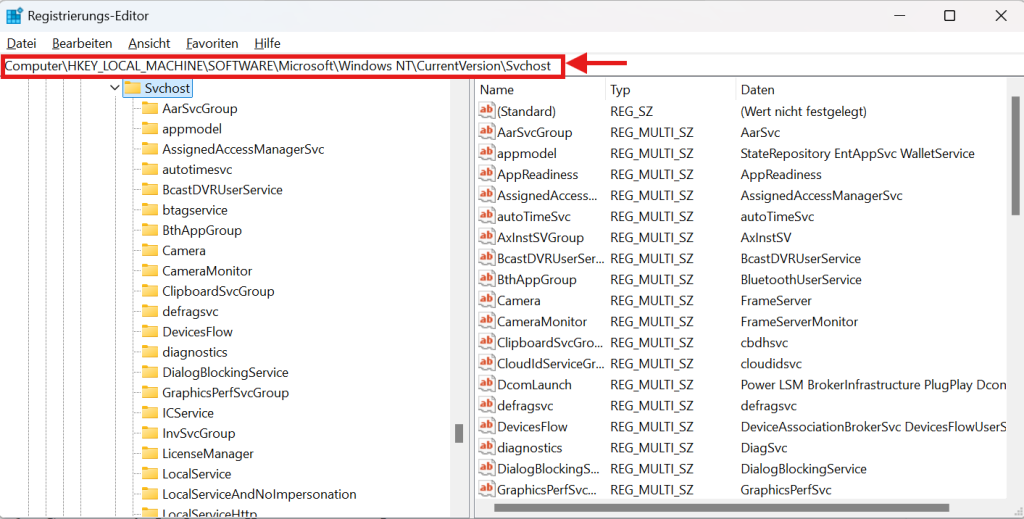Click the 'StateRepository EntAppSvc WalletService' data cell
This screenshot has width=1024, height=519.
857,153
